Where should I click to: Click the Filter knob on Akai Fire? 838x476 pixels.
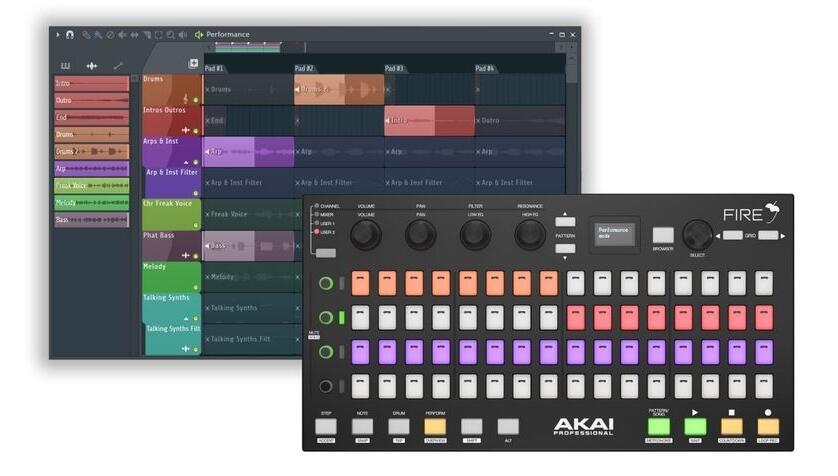tap(475, 235)
